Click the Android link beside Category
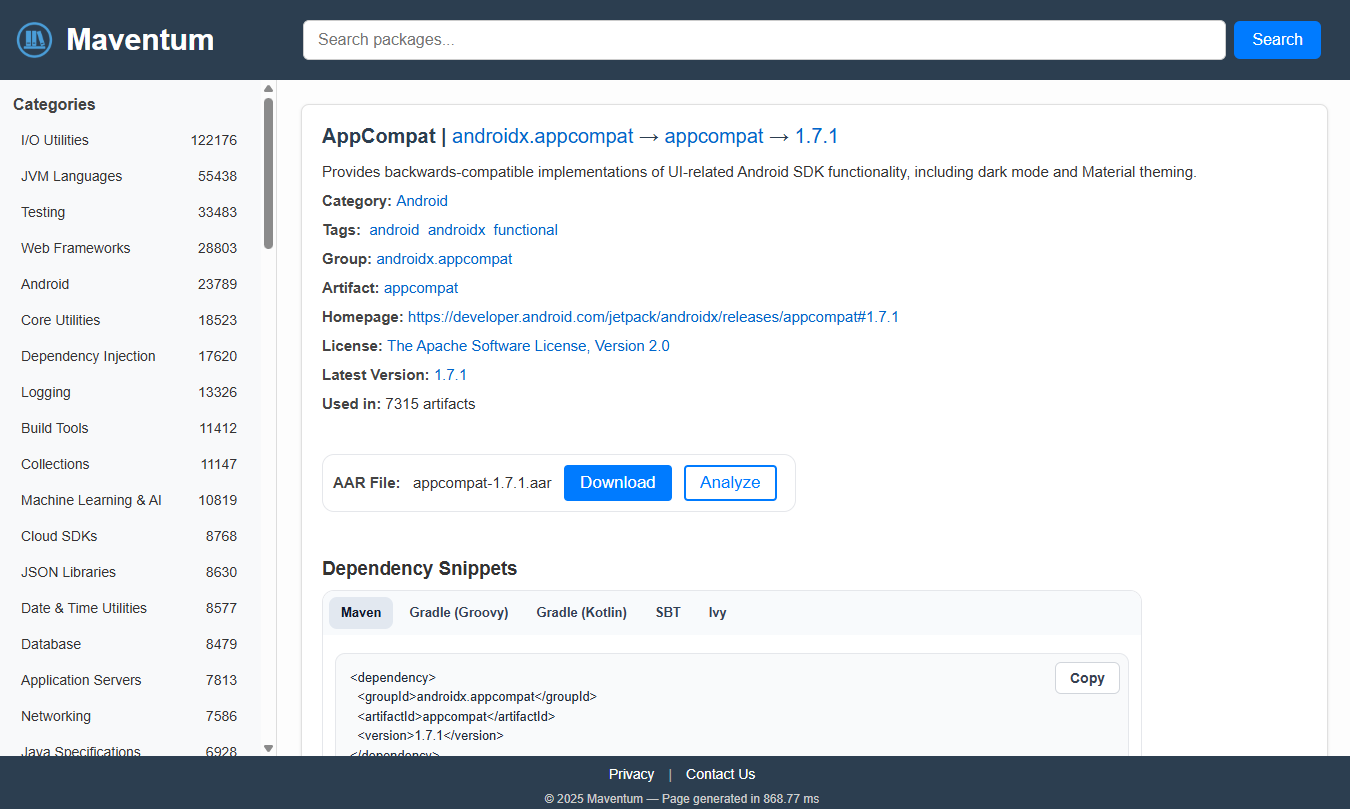The height and width of the screenshot is (809, 1350). tap(422, 201)
